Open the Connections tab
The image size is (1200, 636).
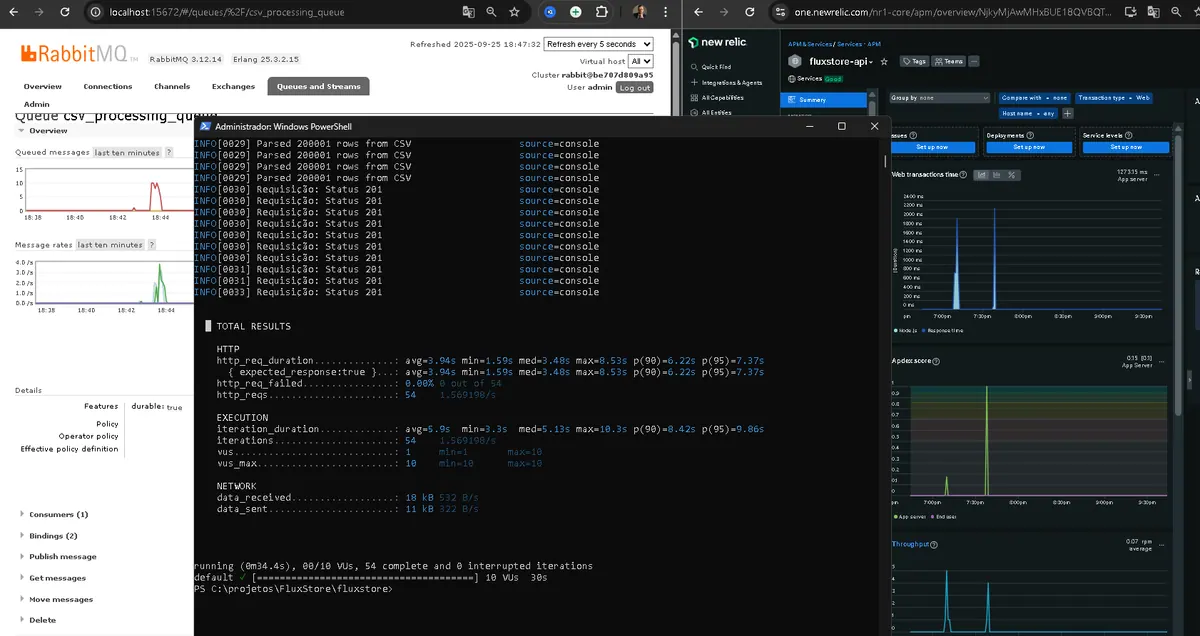pyautogui.click(x=108, y=86)
